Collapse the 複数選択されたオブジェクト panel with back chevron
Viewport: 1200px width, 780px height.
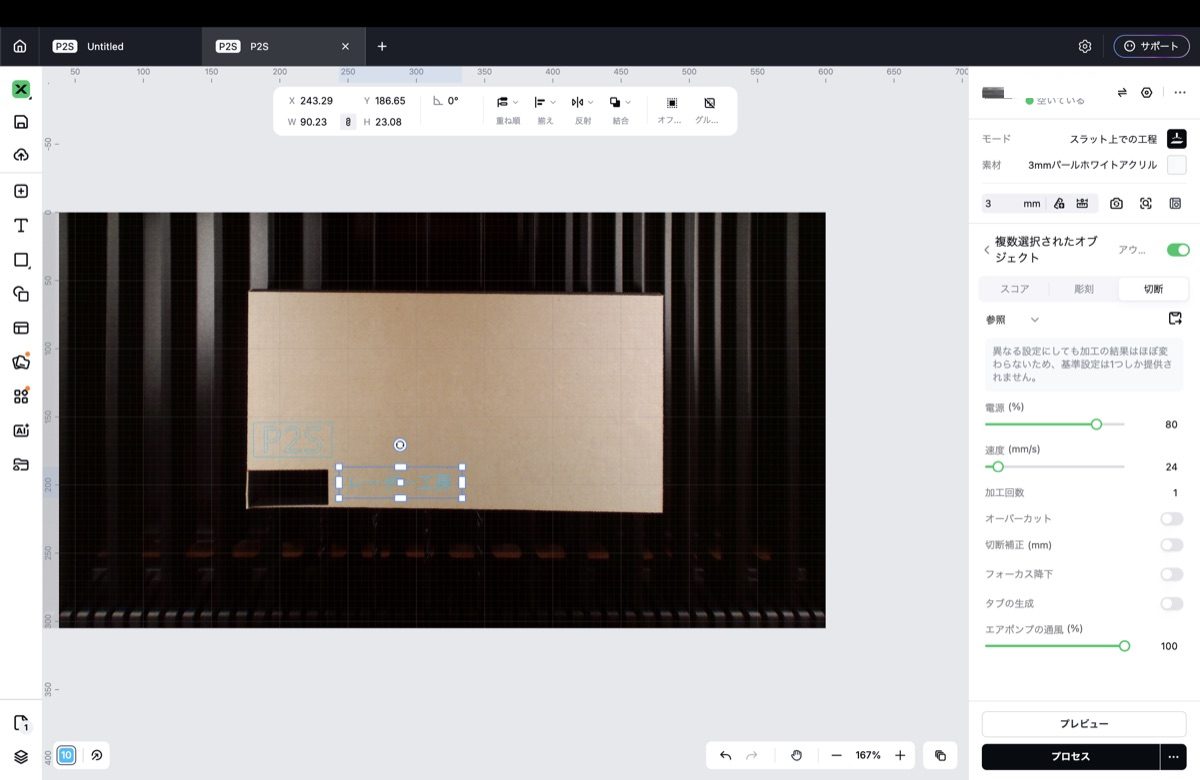[x=987, y=250]
